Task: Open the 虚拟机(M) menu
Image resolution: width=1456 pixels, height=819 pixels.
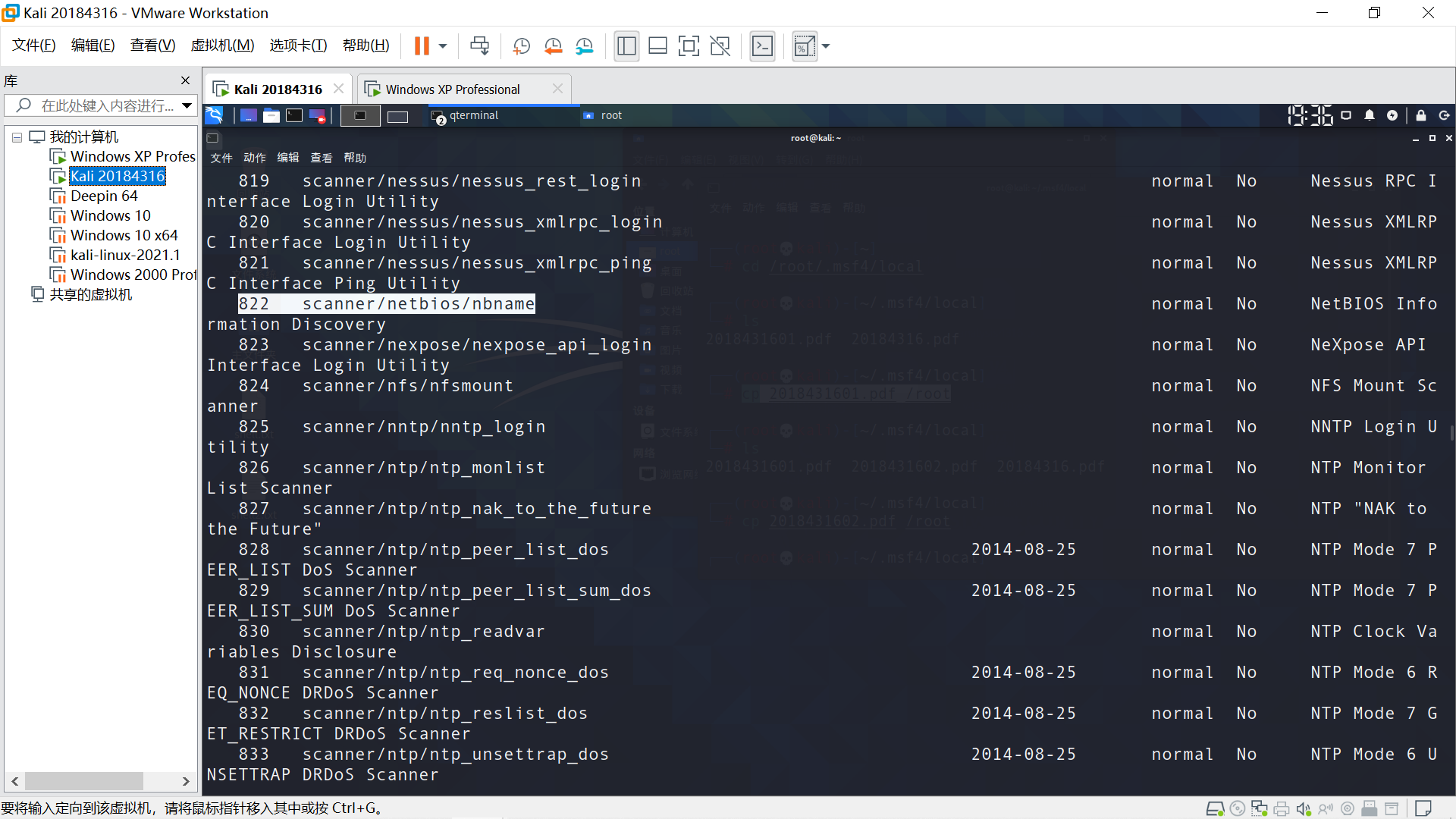Action: click(x=222, y=45)
